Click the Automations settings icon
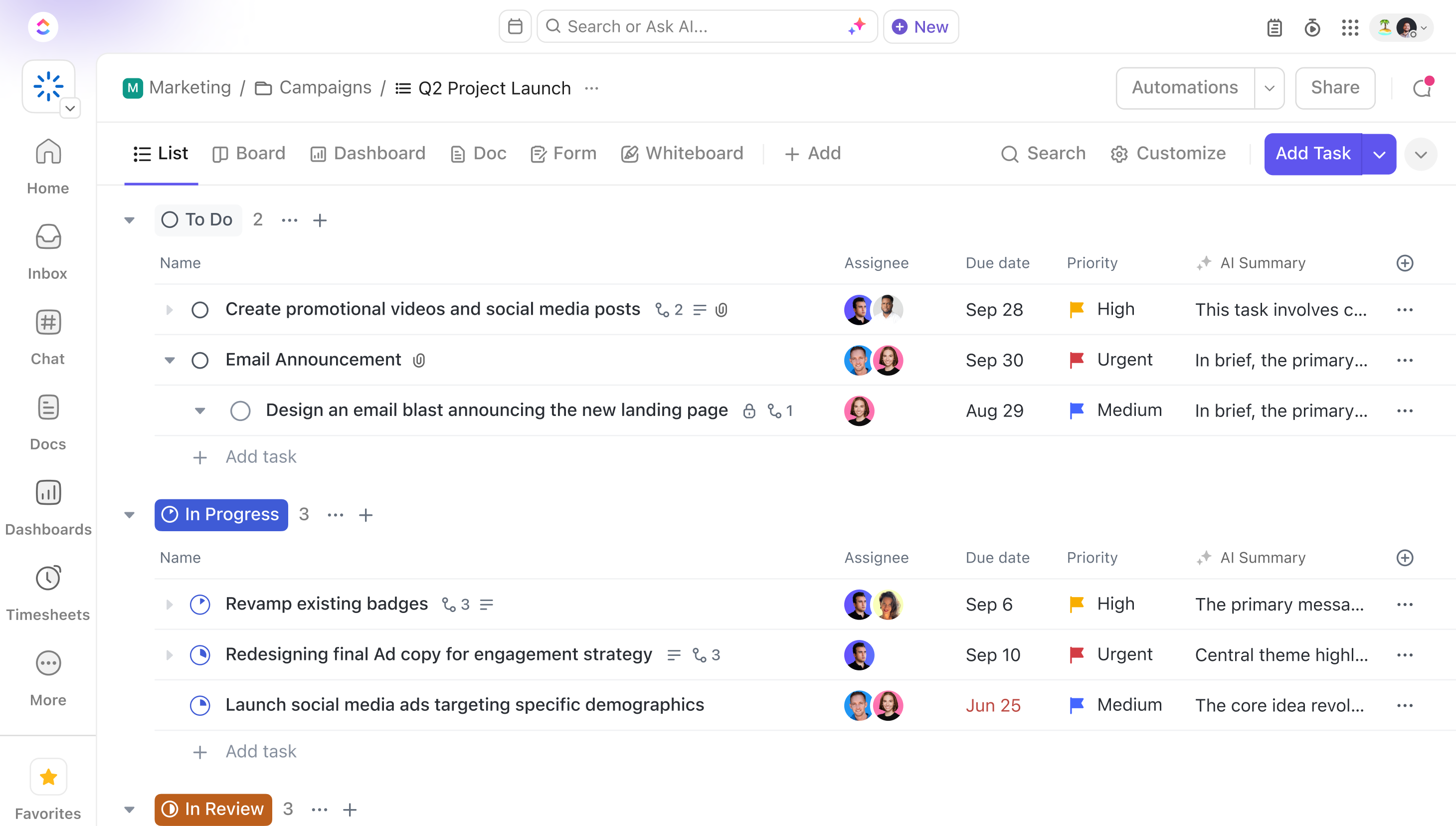The height and width of the screenshot is (826, 1456). 1267,88
